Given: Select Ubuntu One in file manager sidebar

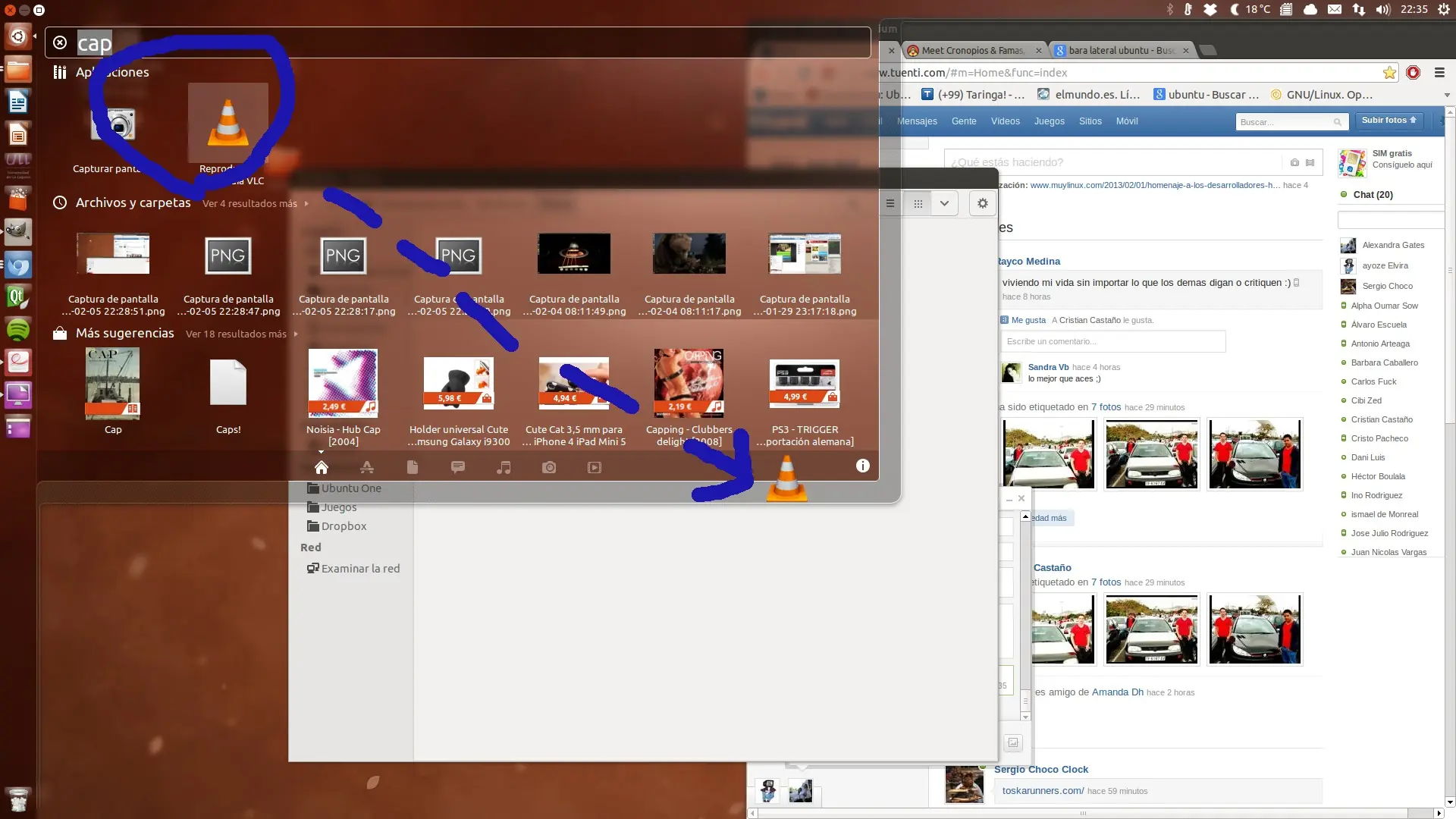Looking at the screenshot, I should [x=344, y=488].
